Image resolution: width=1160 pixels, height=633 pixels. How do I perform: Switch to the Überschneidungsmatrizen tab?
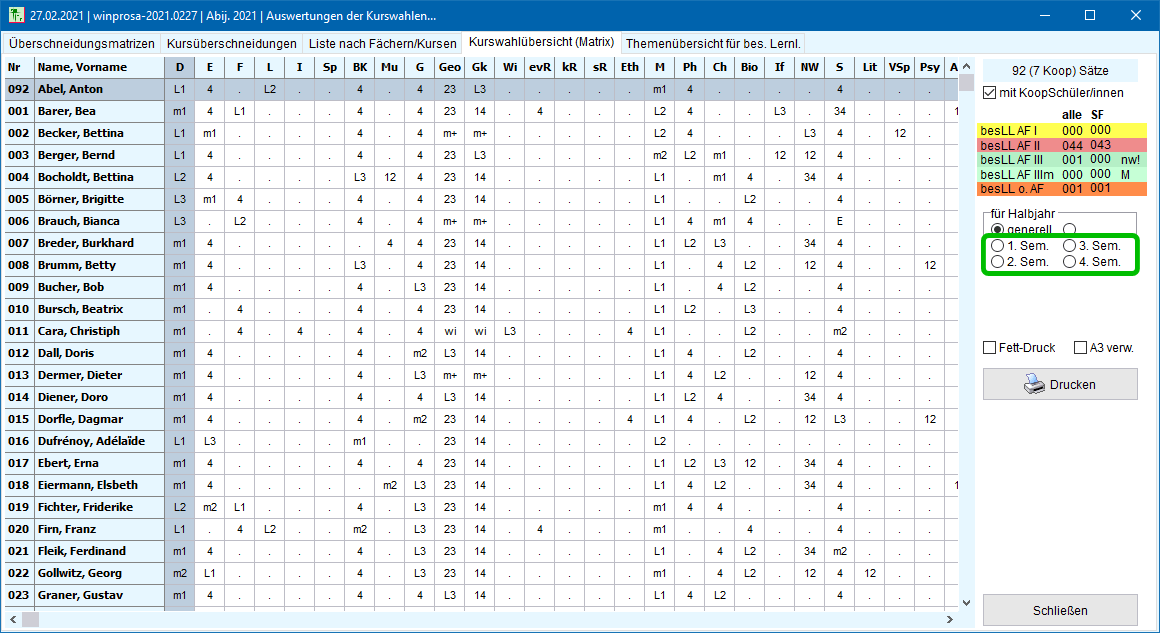[x=82, y=44]
